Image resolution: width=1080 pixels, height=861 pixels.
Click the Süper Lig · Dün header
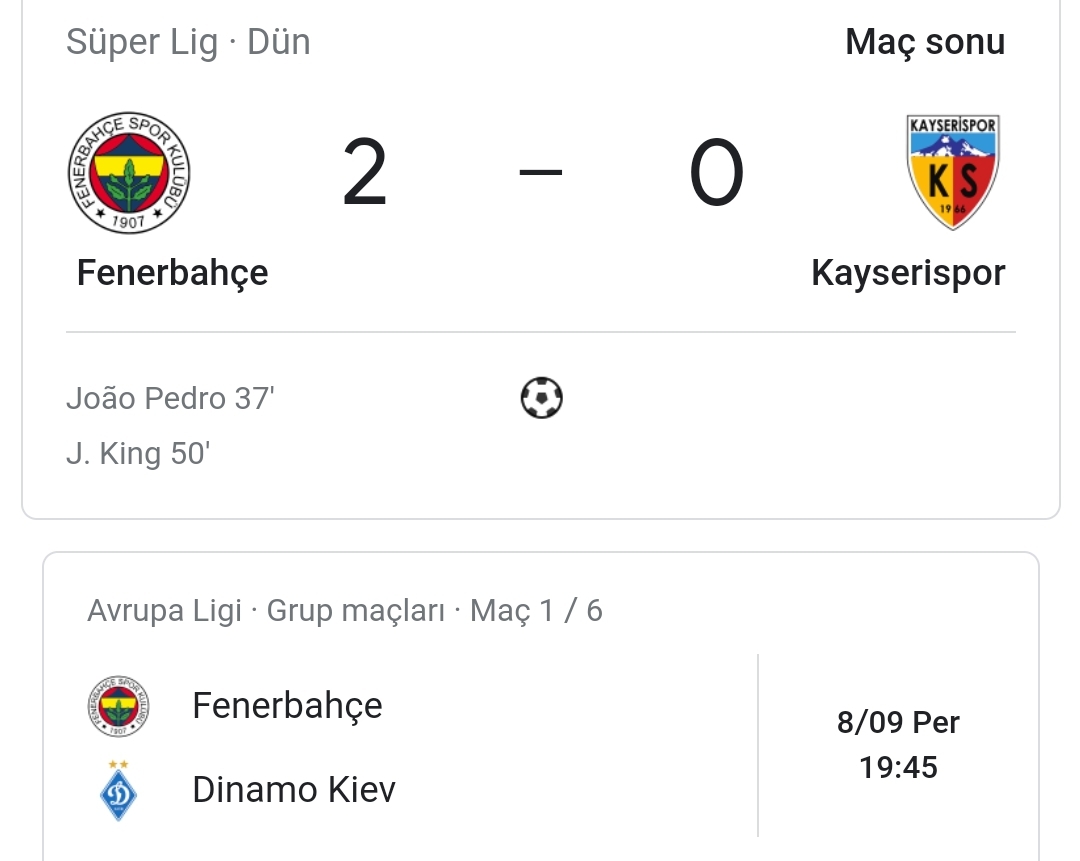(x=188, y=42)
